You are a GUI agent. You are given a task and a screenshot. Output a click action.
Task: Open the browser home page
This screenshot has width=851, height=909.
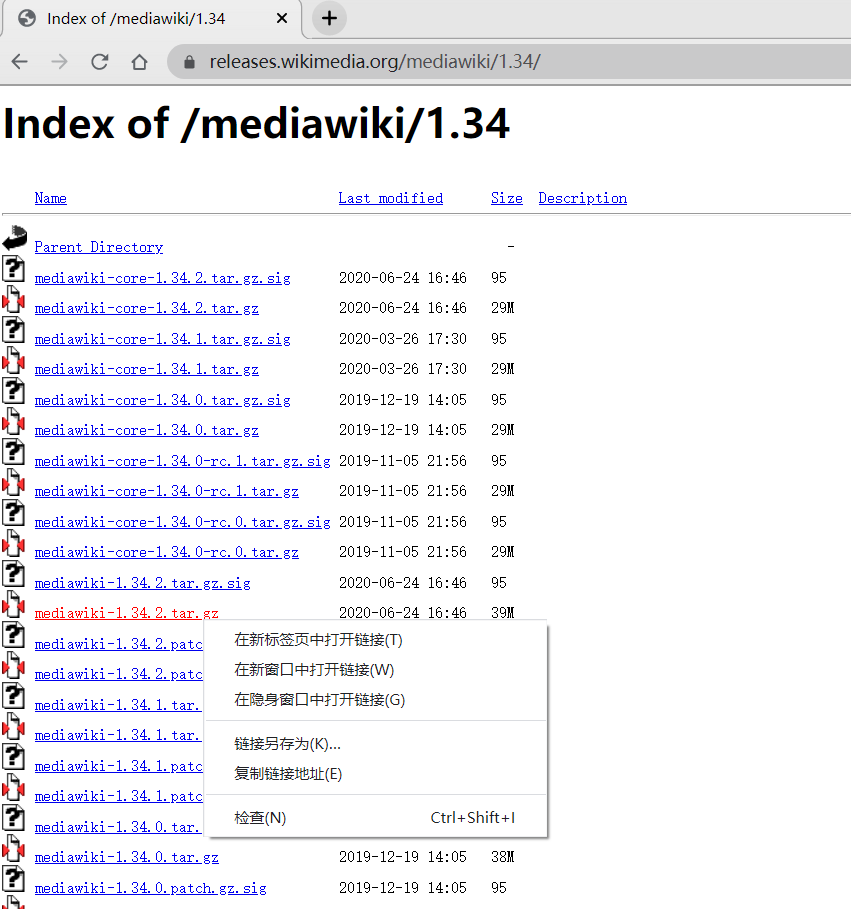[x=139, y=61]
